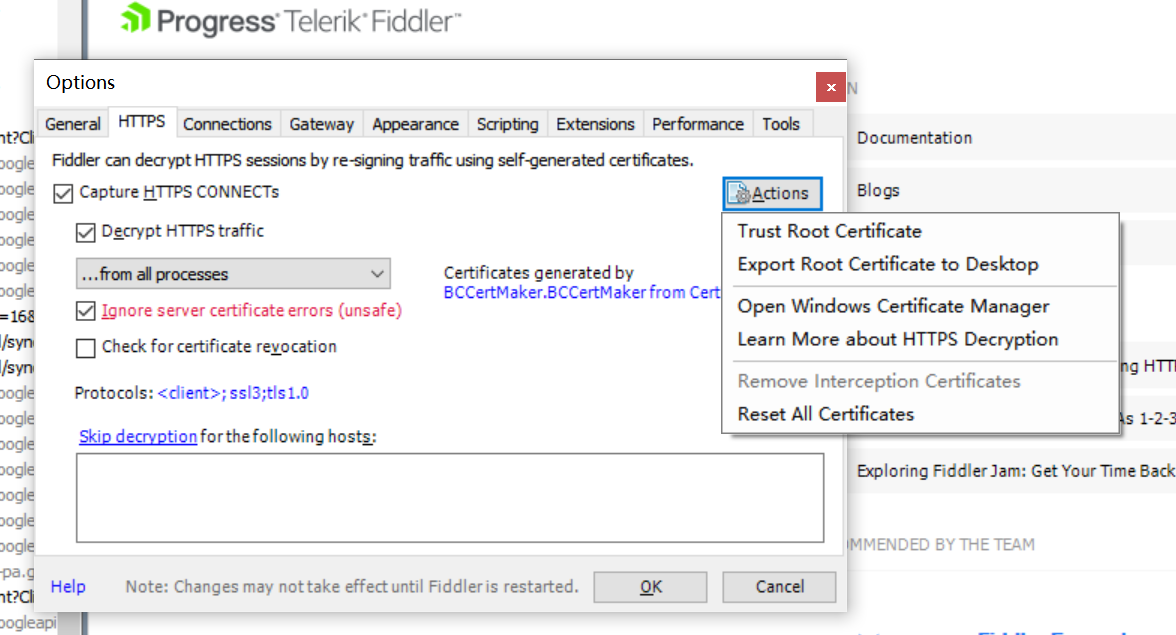Open Blogs in Fiddler start page
The image size is (1176, 635).
point(878,190)
